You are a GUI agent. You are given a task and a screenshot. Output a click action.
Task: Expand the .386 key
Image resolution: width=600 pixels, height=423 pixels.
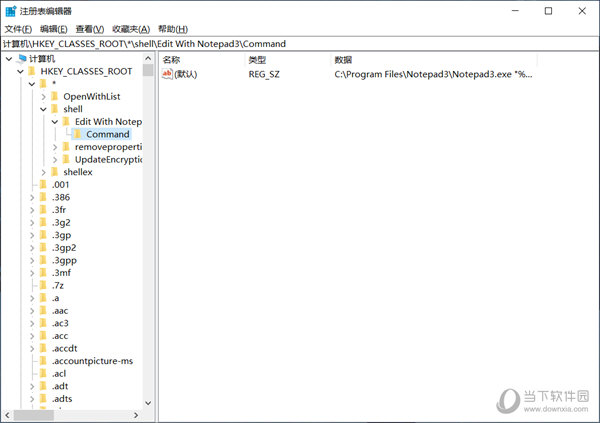pyautogui.click(x=32, y=198)
